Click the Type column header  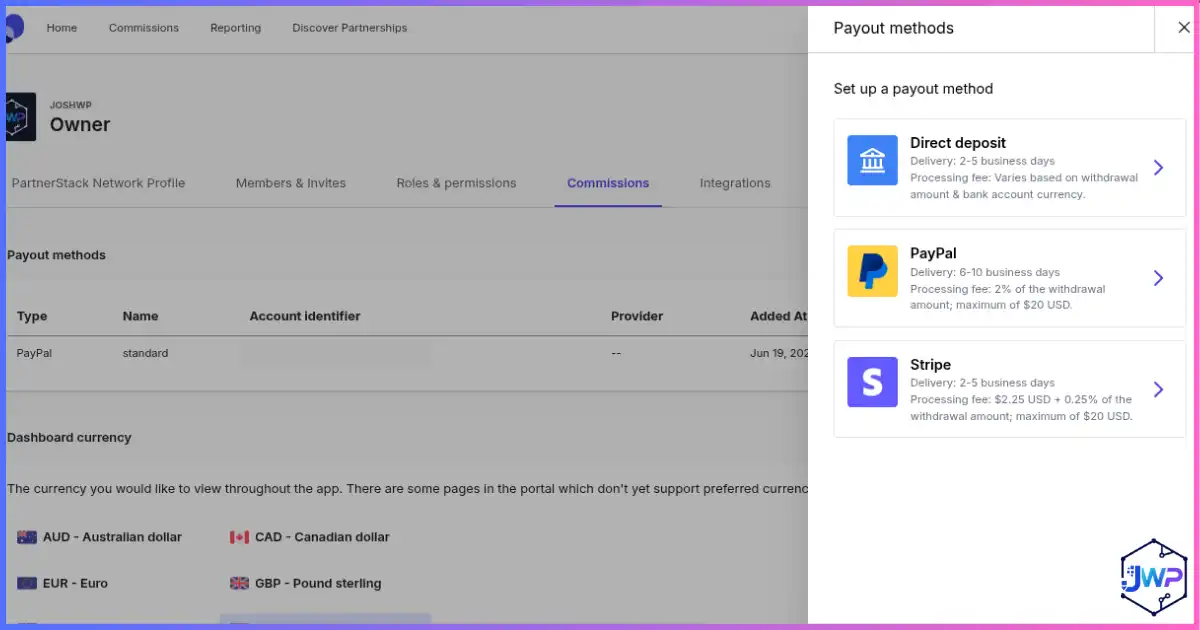coord(32,316)
